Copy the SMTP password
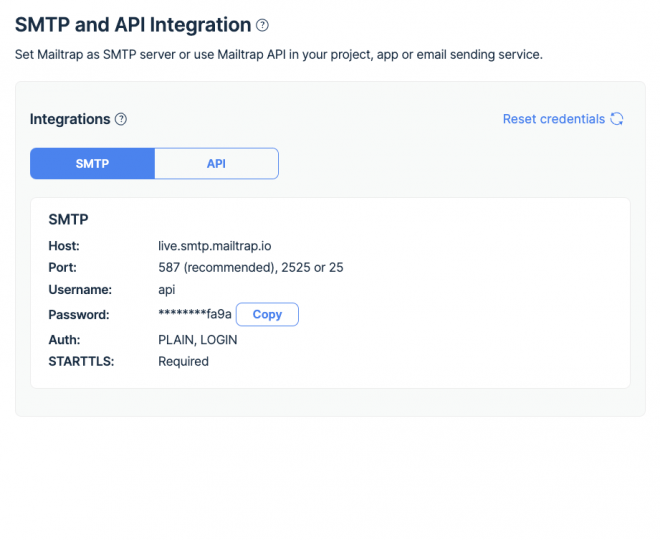Viewport: 660px width, 540px height. coord(267,314)
